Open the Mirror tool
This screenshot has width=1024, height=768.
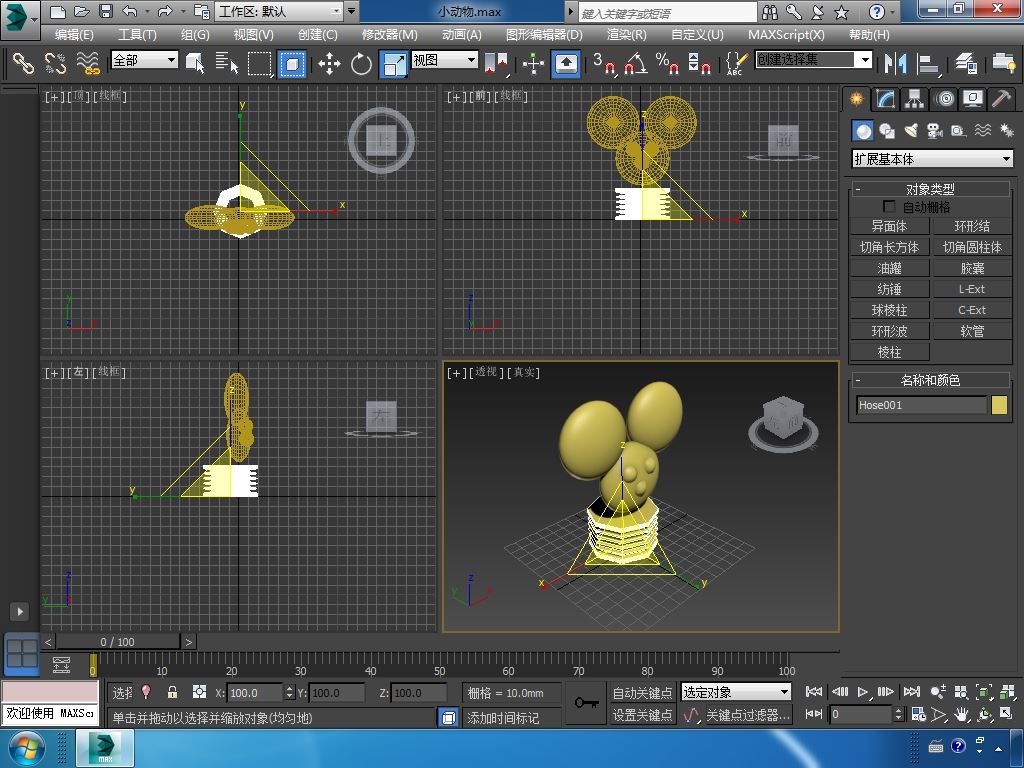pos(895,63)
